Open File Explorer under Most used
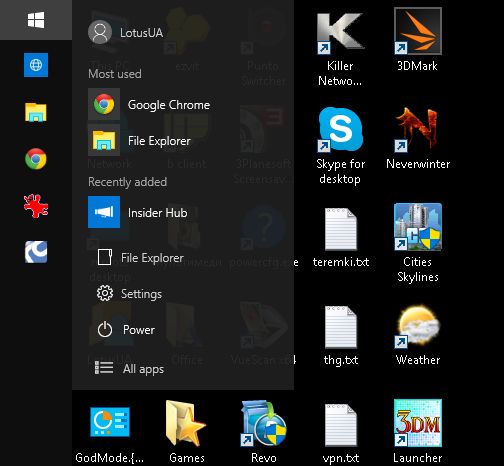Image resolution: width=504 pixels, height=466 pixels. [139, 140]
